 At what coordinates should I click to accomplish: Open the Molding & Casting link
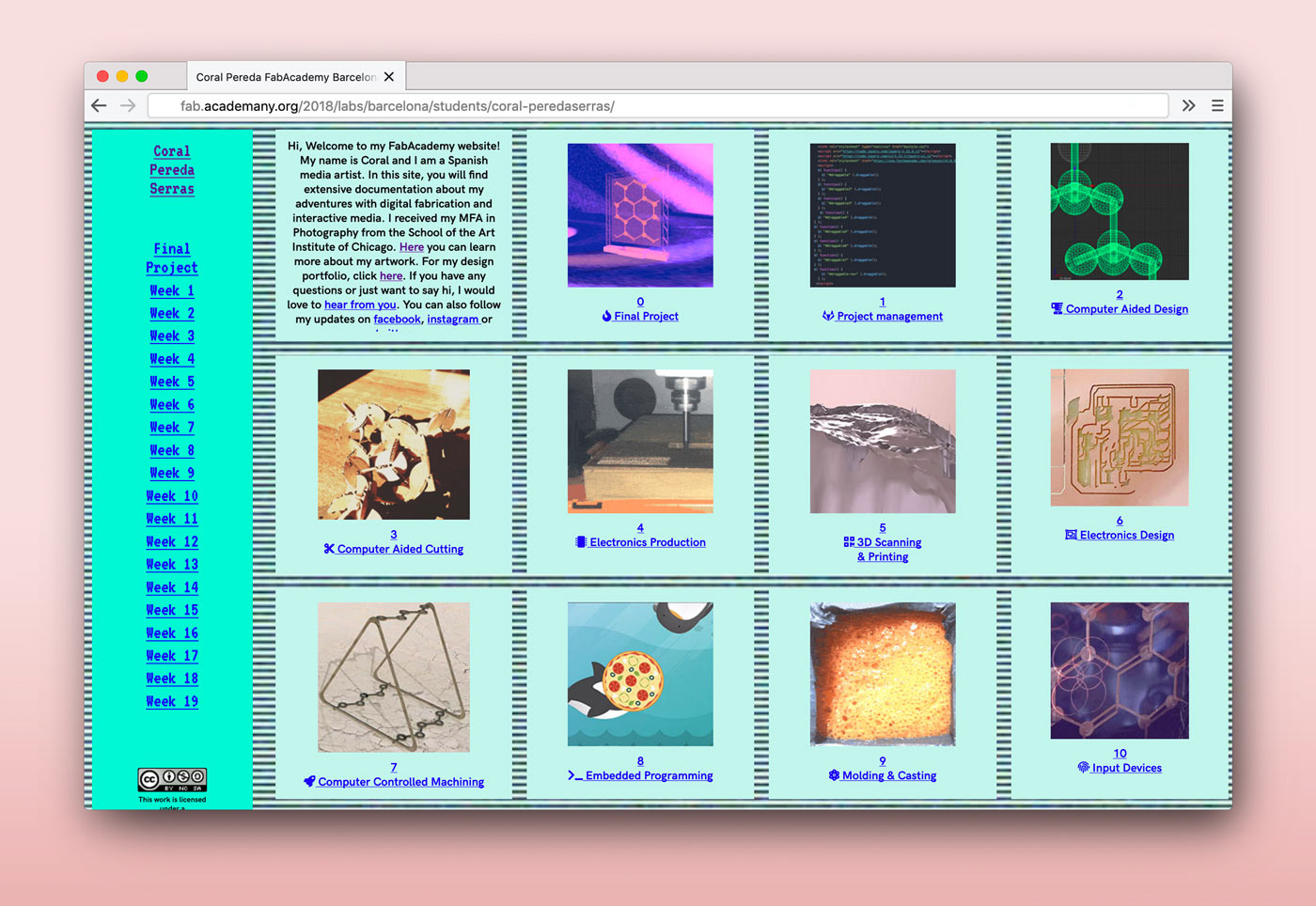(888, 775)
